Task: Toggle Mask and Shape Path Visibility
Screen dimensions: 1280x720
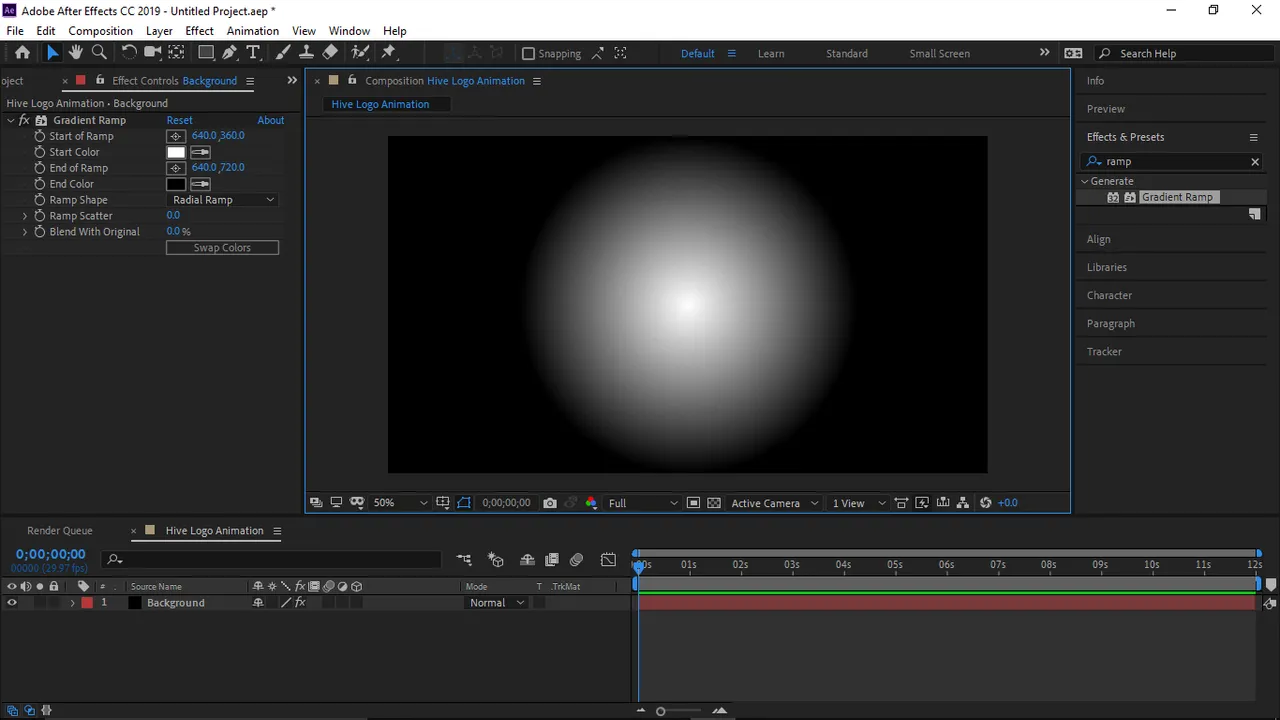Action: [464, 503]
